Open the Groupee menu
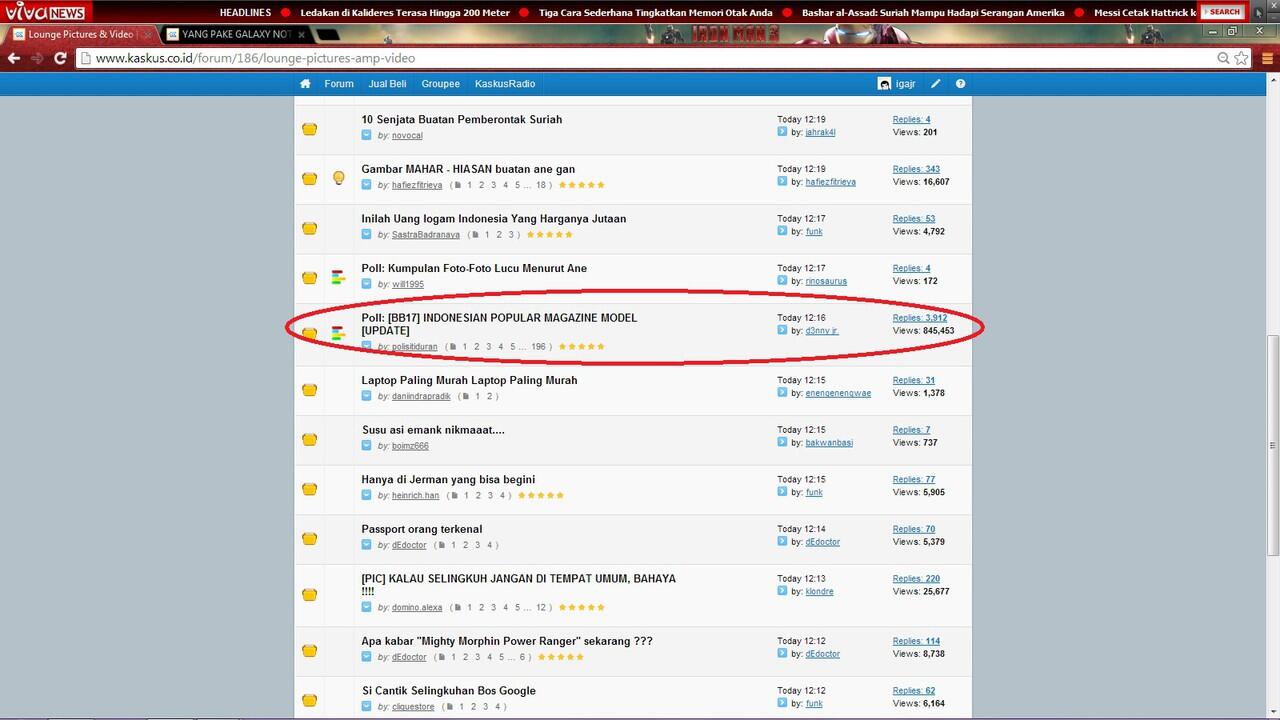1280x720 pixels. [441, 84]
